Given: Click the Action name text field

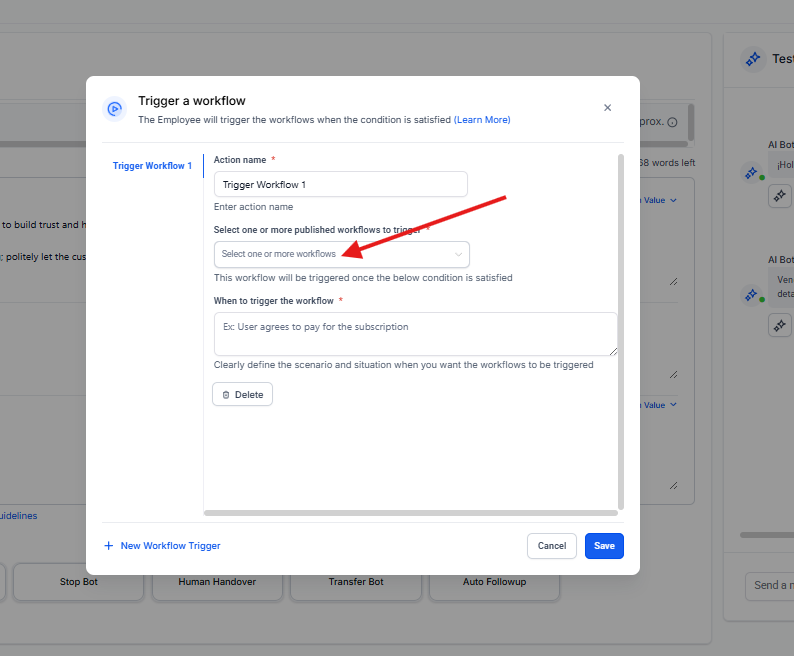Looking at the screenshot, I should (340, 185).
